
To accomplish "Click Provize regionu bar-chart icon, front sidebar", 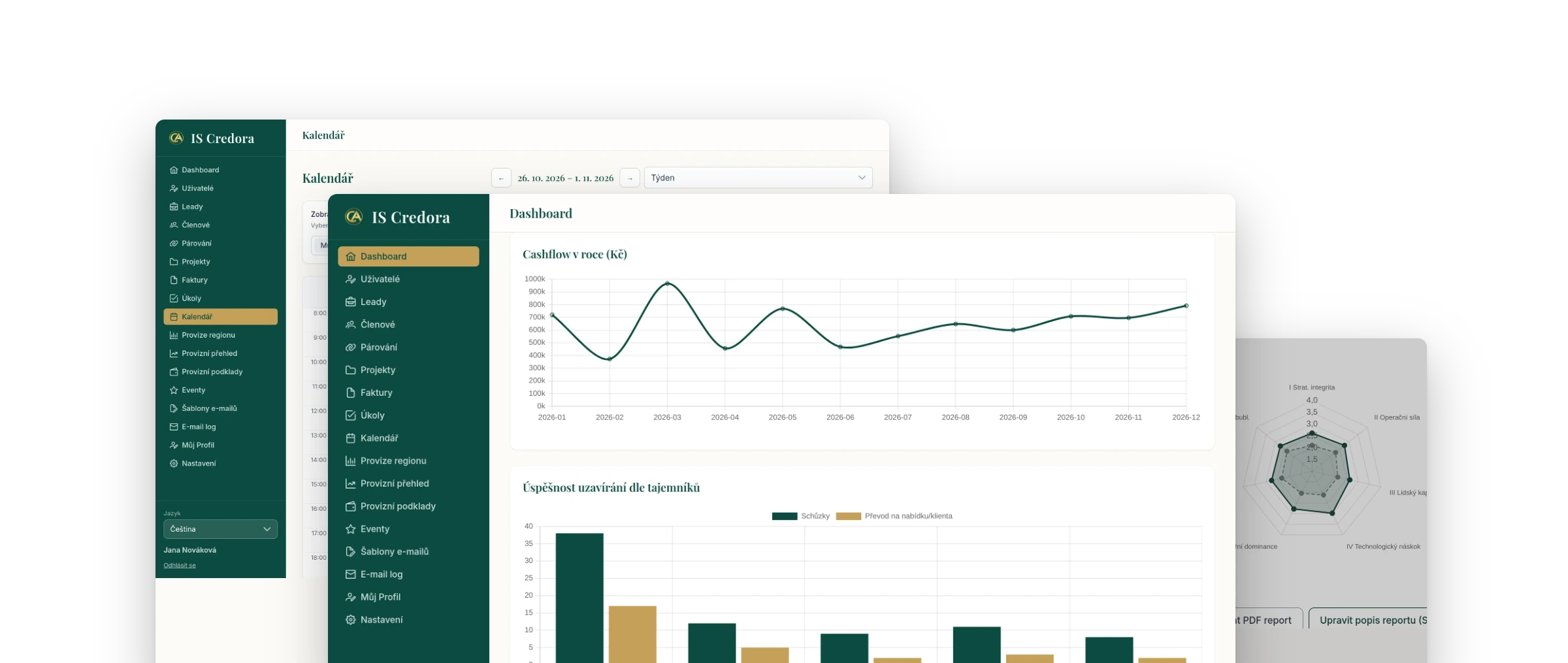I will 350,461.
